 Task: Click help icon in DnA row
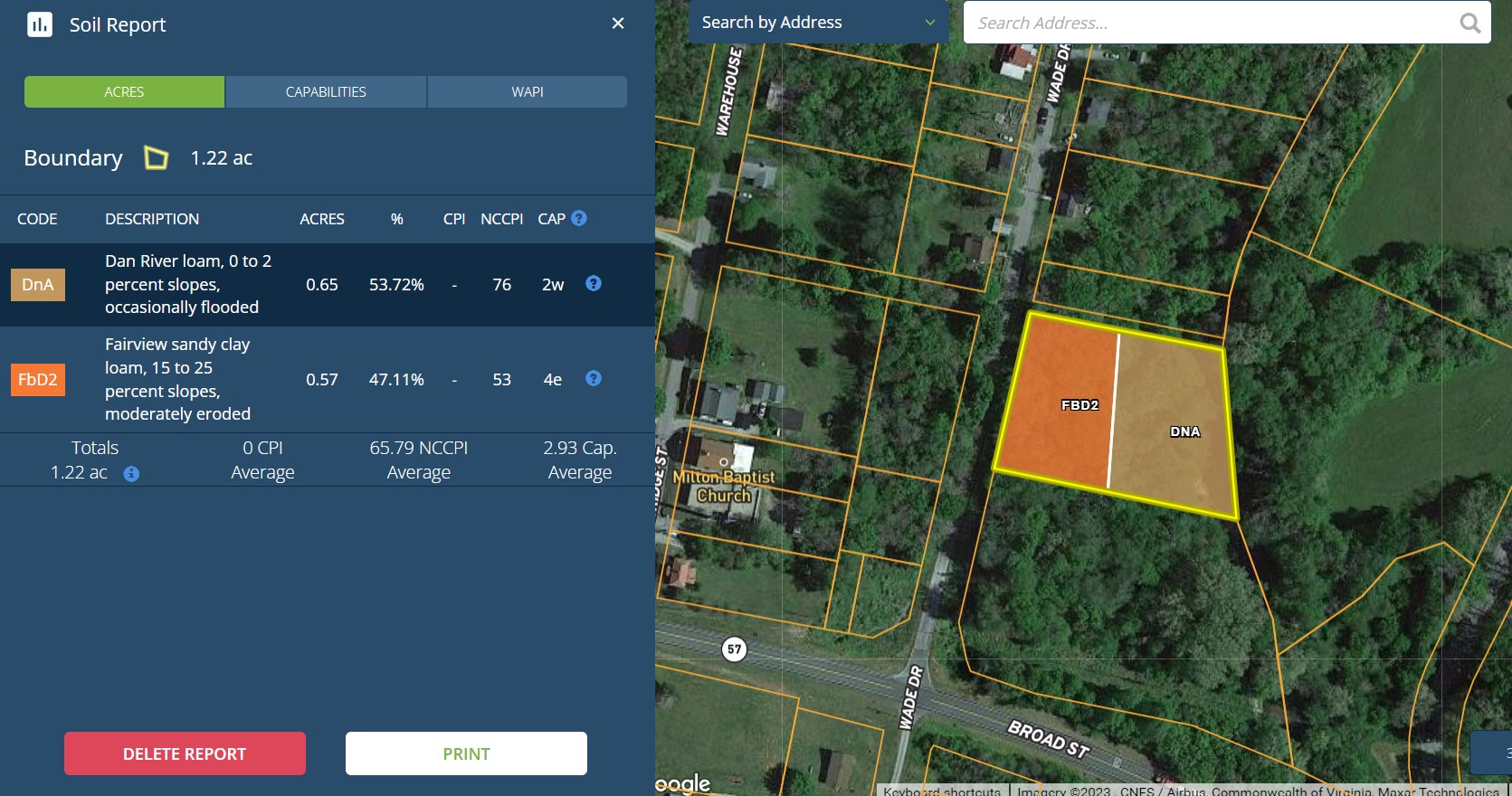pos(594,284)
